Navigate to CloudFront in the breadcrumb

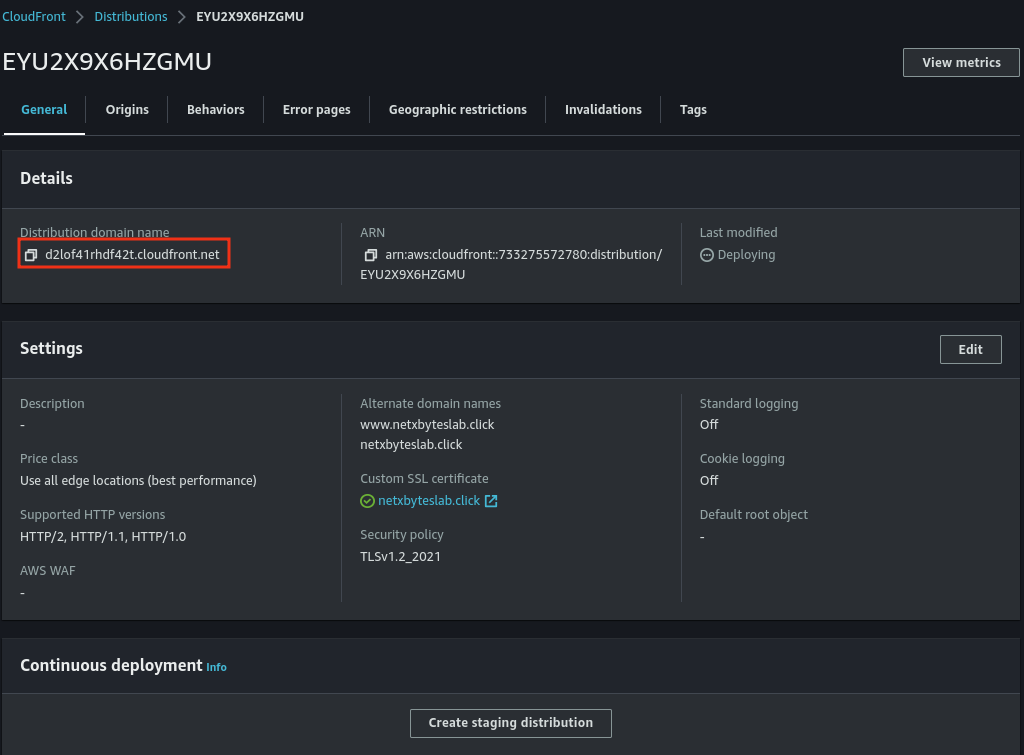(35, 17)
